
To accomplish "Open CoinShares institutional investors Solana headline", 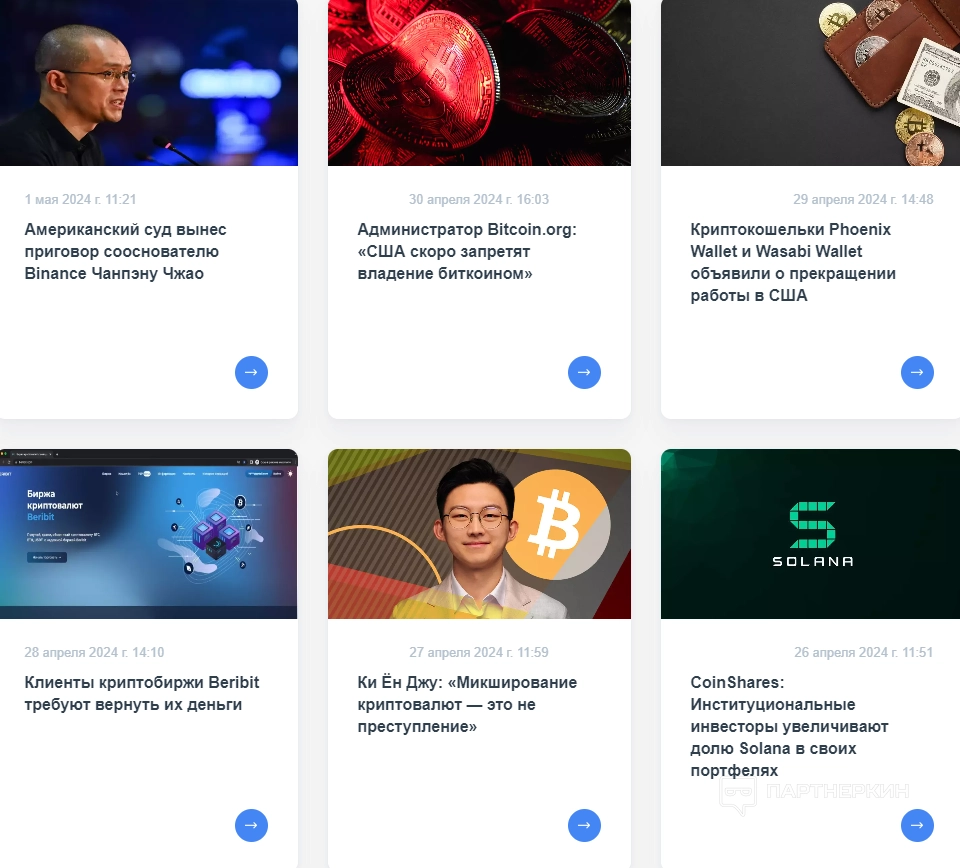I will [x=789, y=727].
